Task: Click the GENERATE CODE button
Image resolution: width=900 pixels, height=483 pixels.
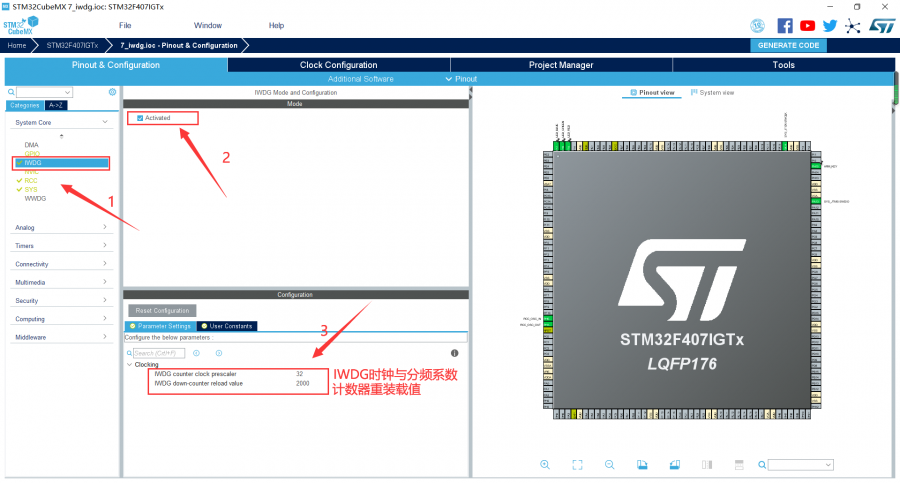Action: click(x=788, y=45)
